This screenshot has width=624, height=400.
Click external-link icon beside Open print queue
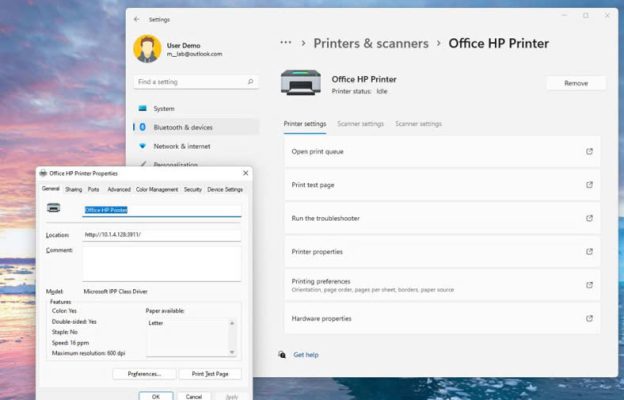pyautogui.click(x=589, y=151)
